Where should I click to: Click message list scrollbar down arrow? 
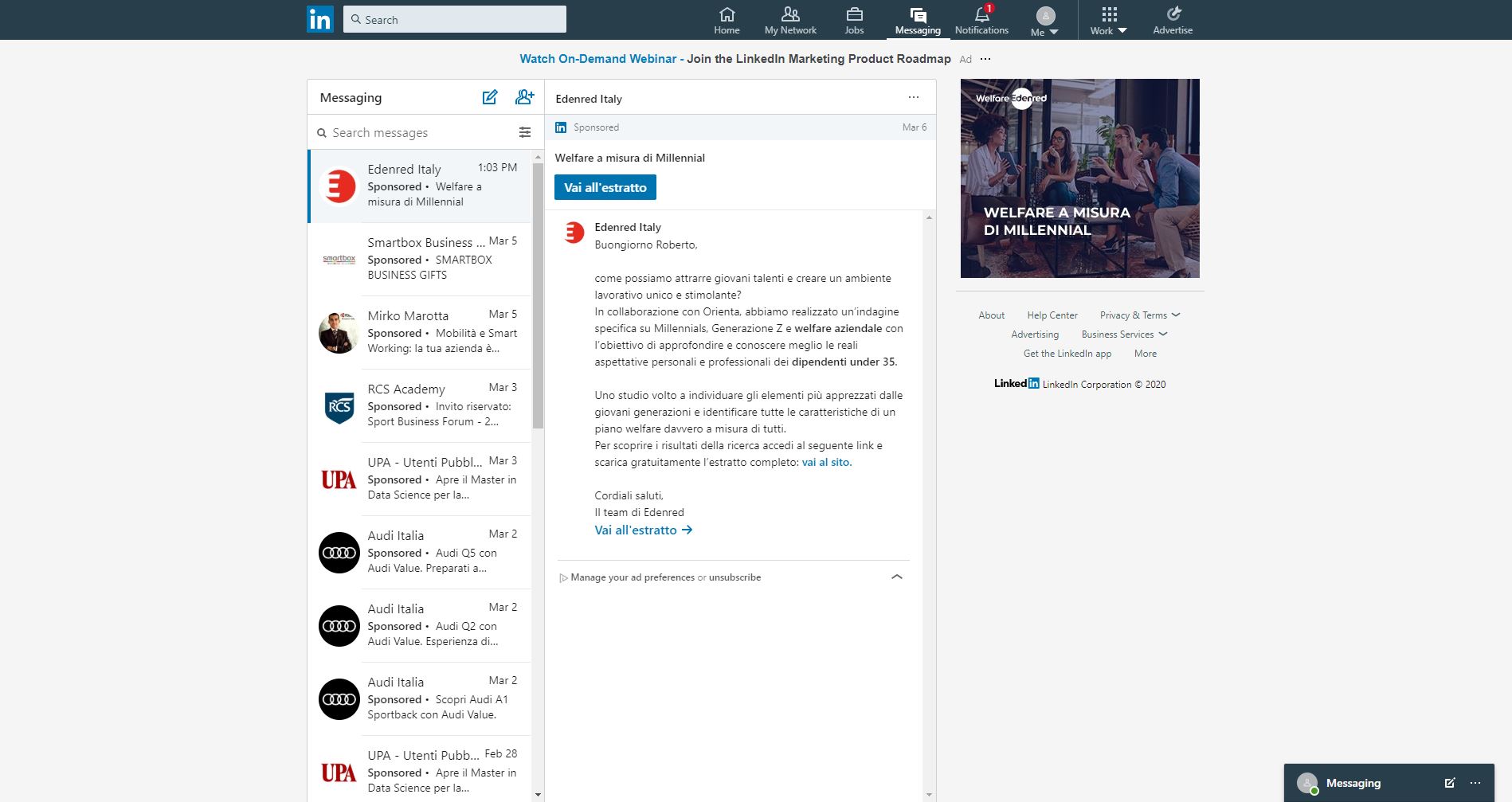[x=538, y=795]
